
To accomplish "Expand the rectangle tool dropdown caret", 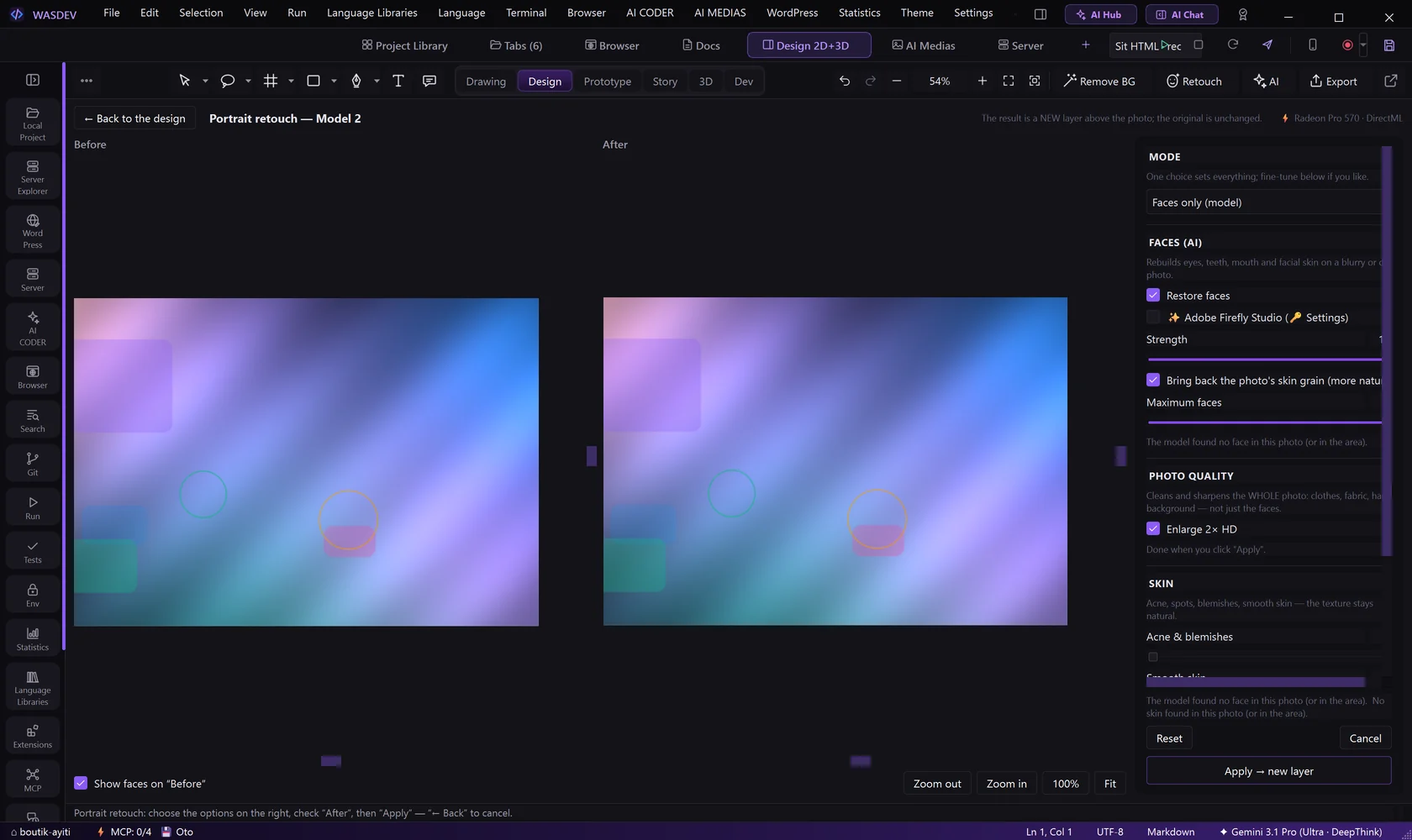I will 334,81.
